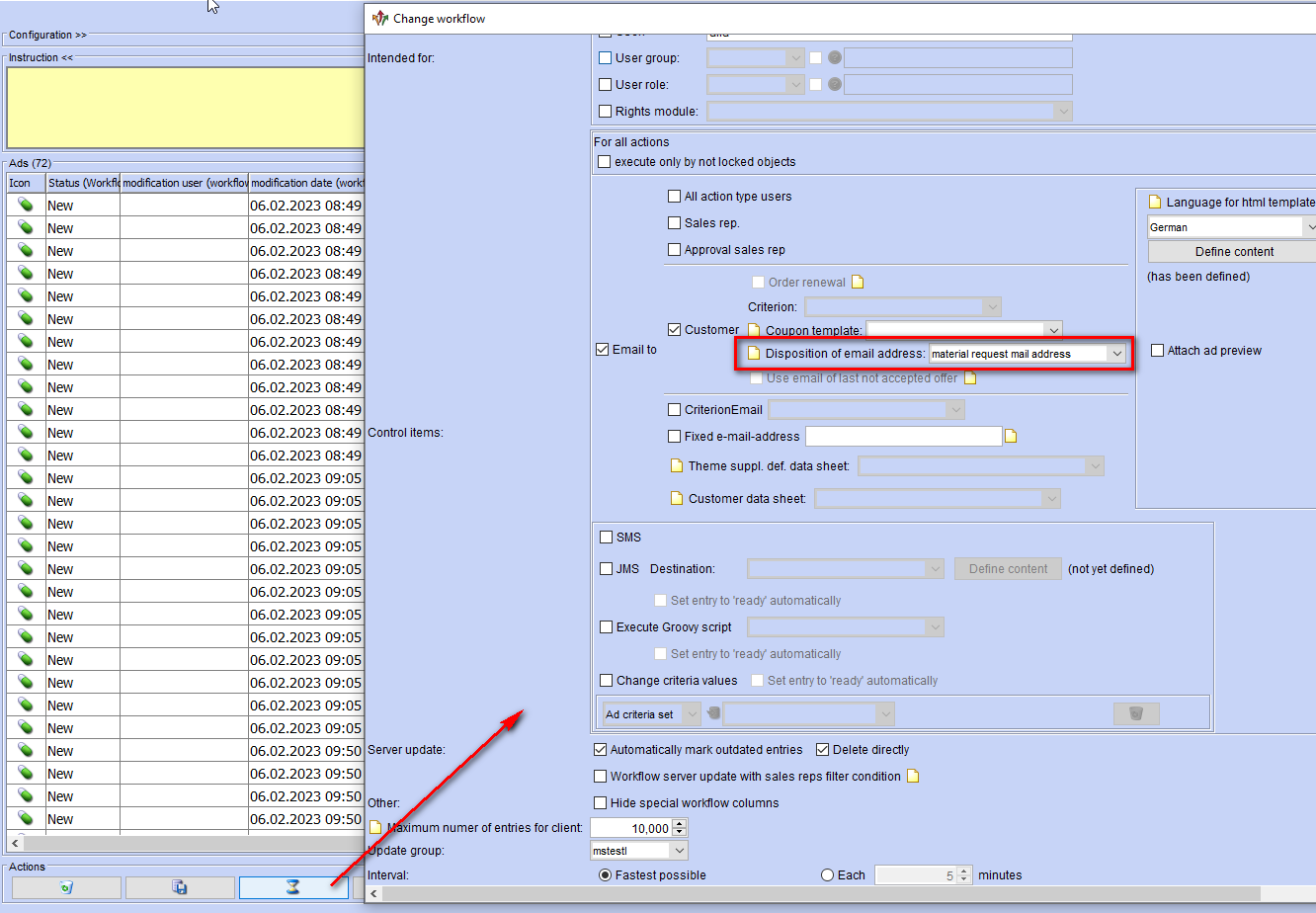This screenshot has height=913, width=1316.
Task: Click note icon beside Language for html template
Action: tap(1154, 202)
